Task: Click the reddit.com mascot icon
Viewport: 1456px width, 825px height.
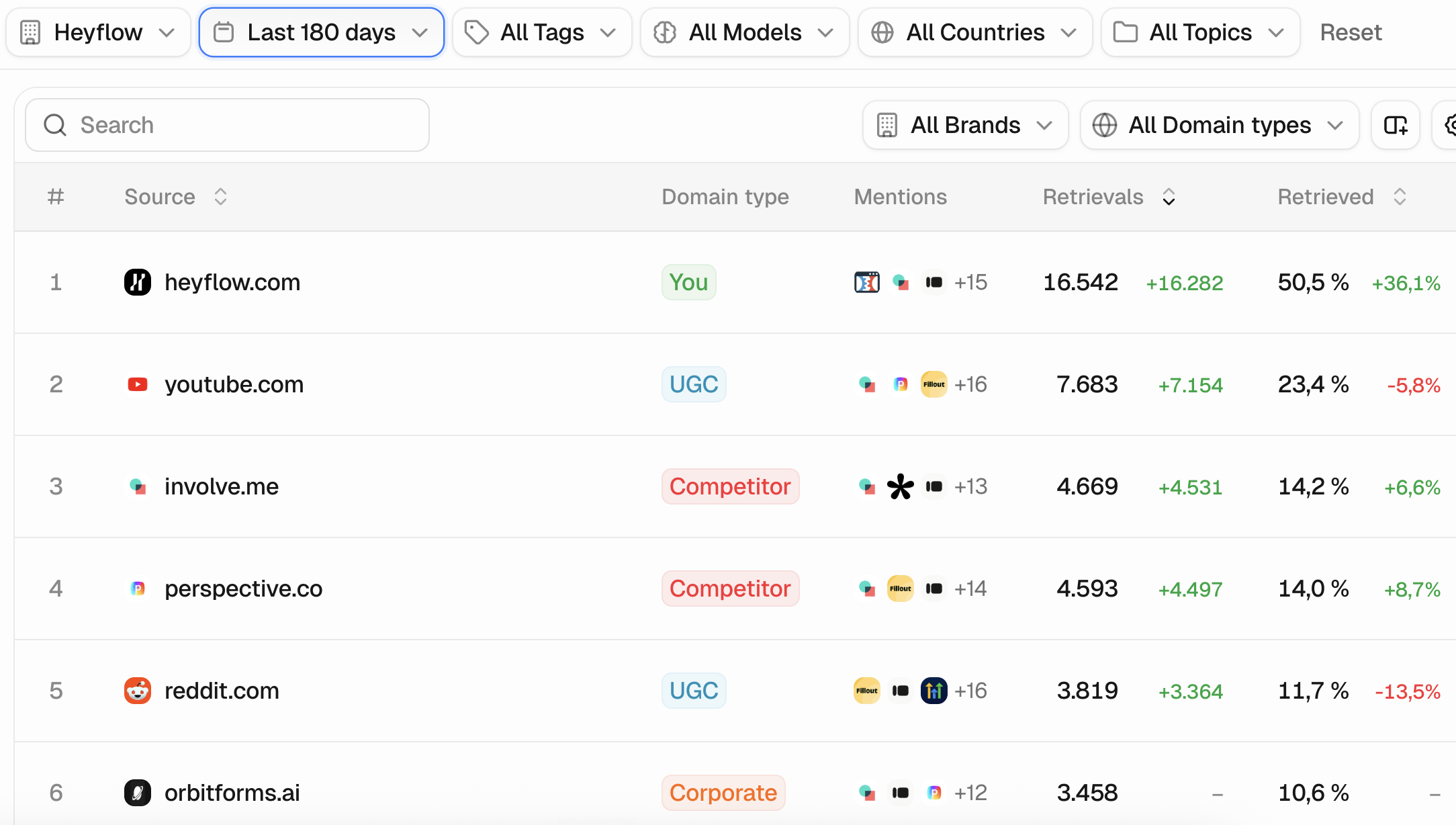Action: click(138, 691)
